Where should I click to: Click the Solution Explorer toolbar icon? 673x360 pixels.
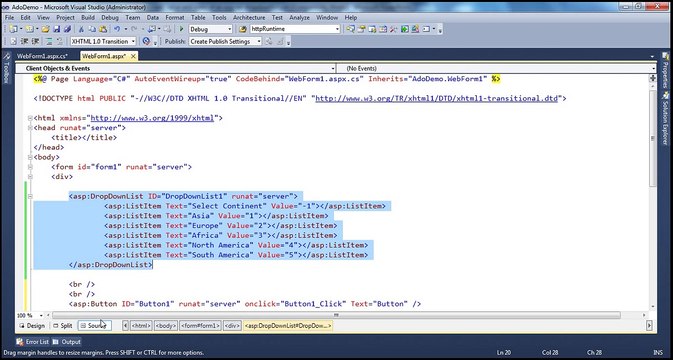pos(350,29)
